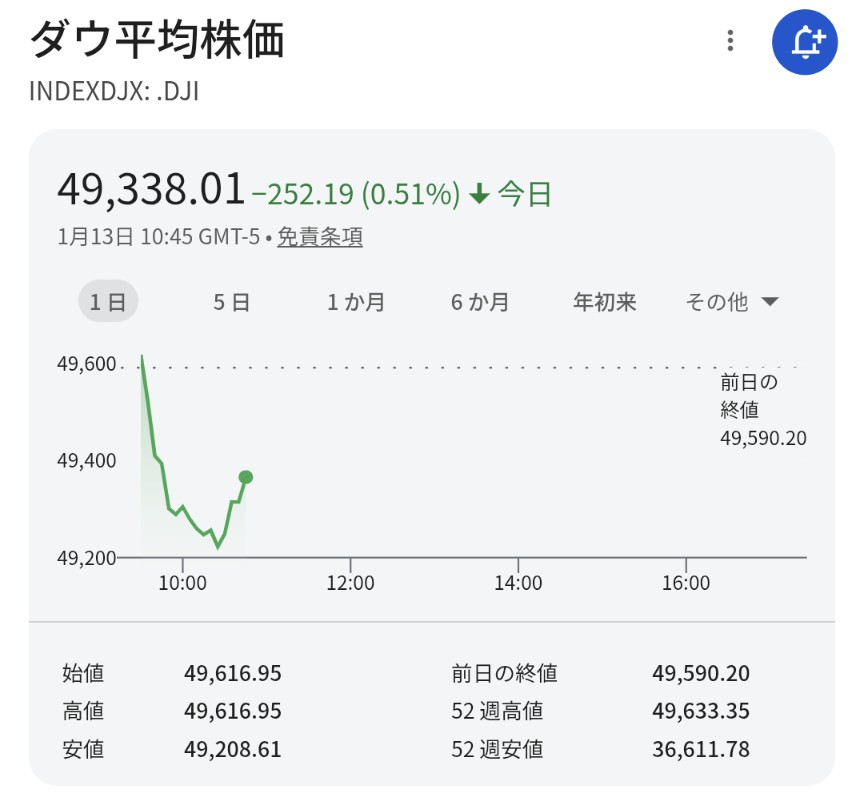Click the 安値 low value 49,208.61
The height and width of the screenshot is (810, 864).
pyautogui.click(x=232, y=749)
